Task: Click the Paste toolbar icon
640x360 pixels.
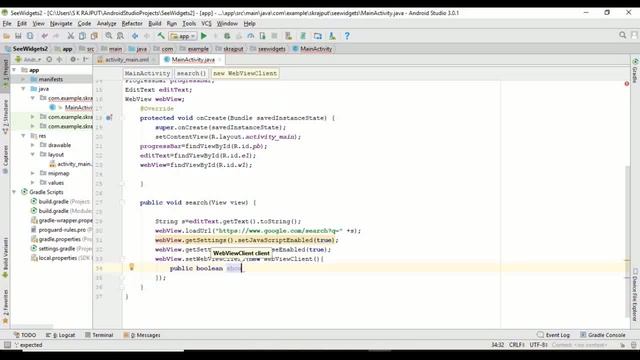Action: 94,36
